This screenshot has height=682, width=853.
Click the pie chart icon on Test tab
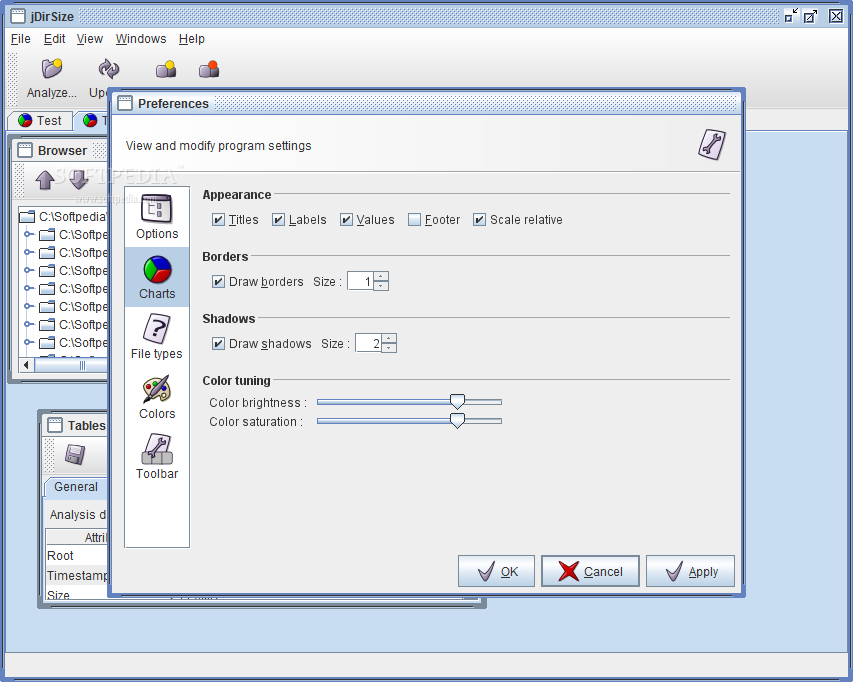(25, 120)
